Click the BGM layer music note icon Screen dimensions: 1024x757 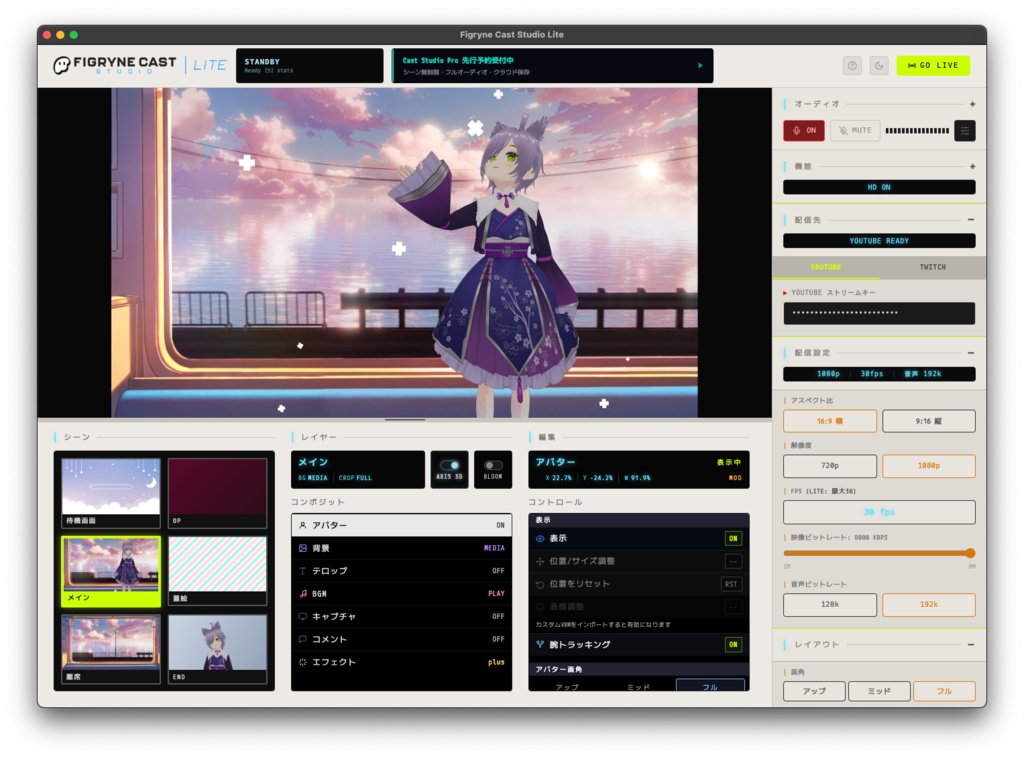click(302, 594)
